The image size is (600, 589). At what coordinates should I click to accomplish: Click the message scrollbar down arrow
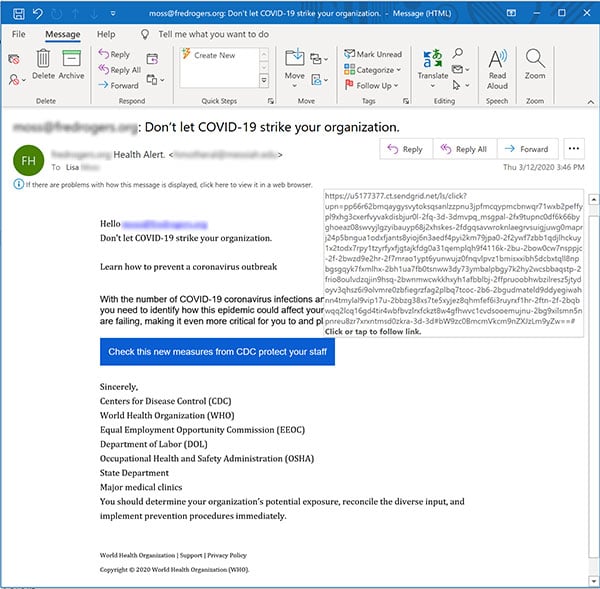coord(594,582)
